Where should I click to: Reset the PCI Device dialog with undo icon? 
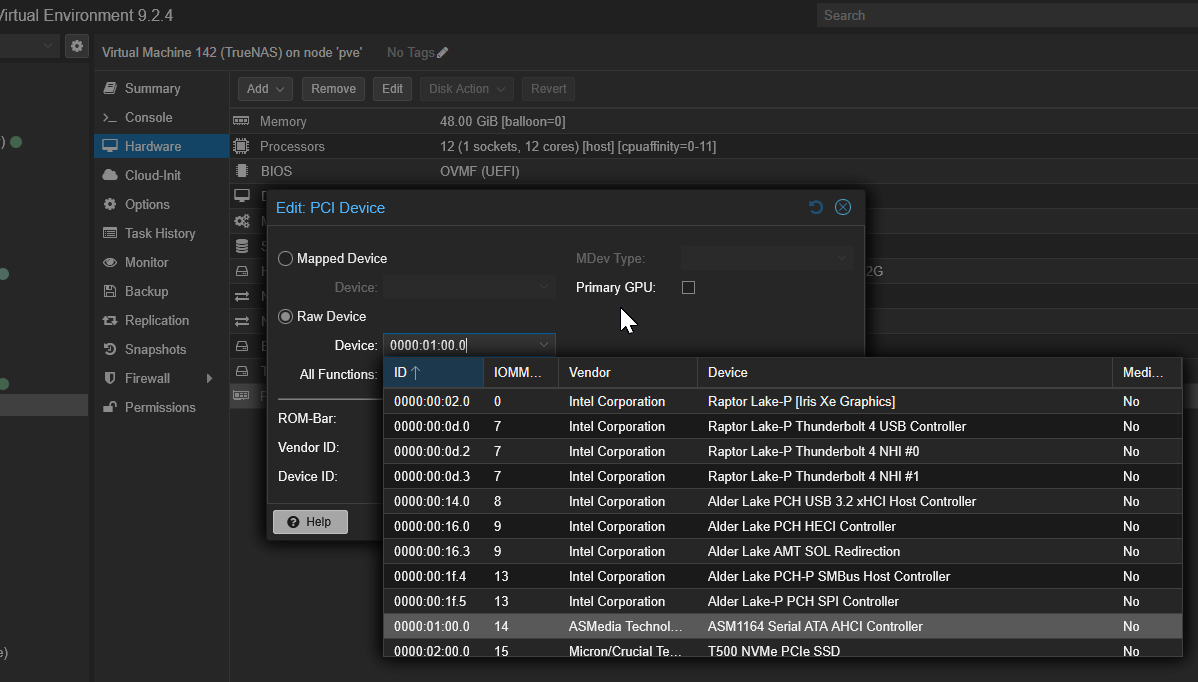pos(815,207)
